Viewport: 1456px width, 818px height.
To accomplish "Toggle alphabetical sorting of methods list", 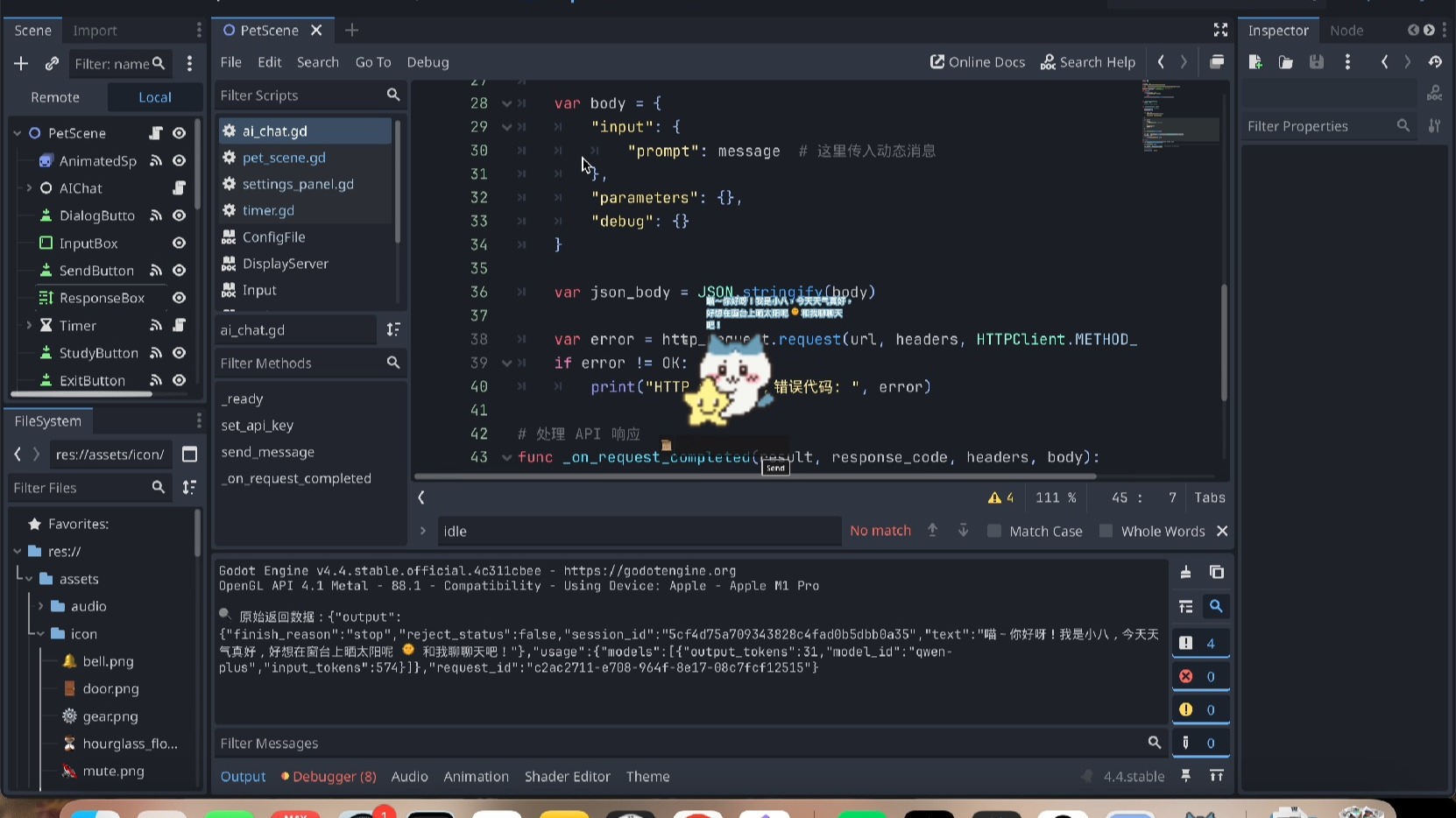I will 393,329.
